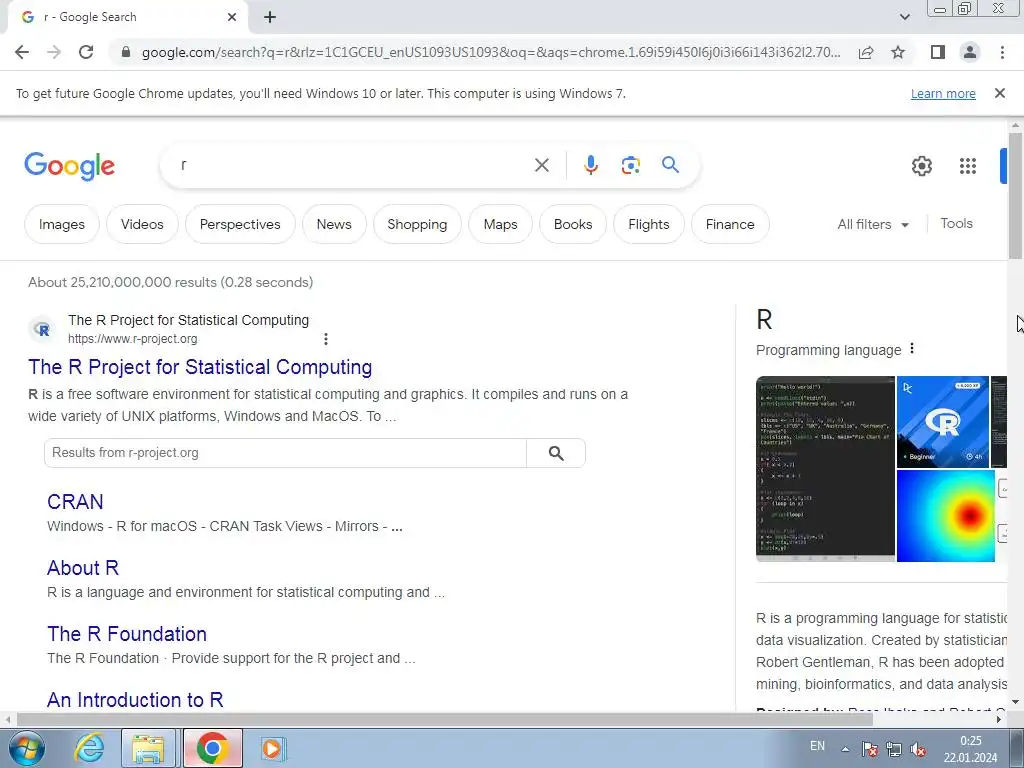The image size is (1024, 768).
Task: Open more options beside Programming language
Action: (912, 349)
